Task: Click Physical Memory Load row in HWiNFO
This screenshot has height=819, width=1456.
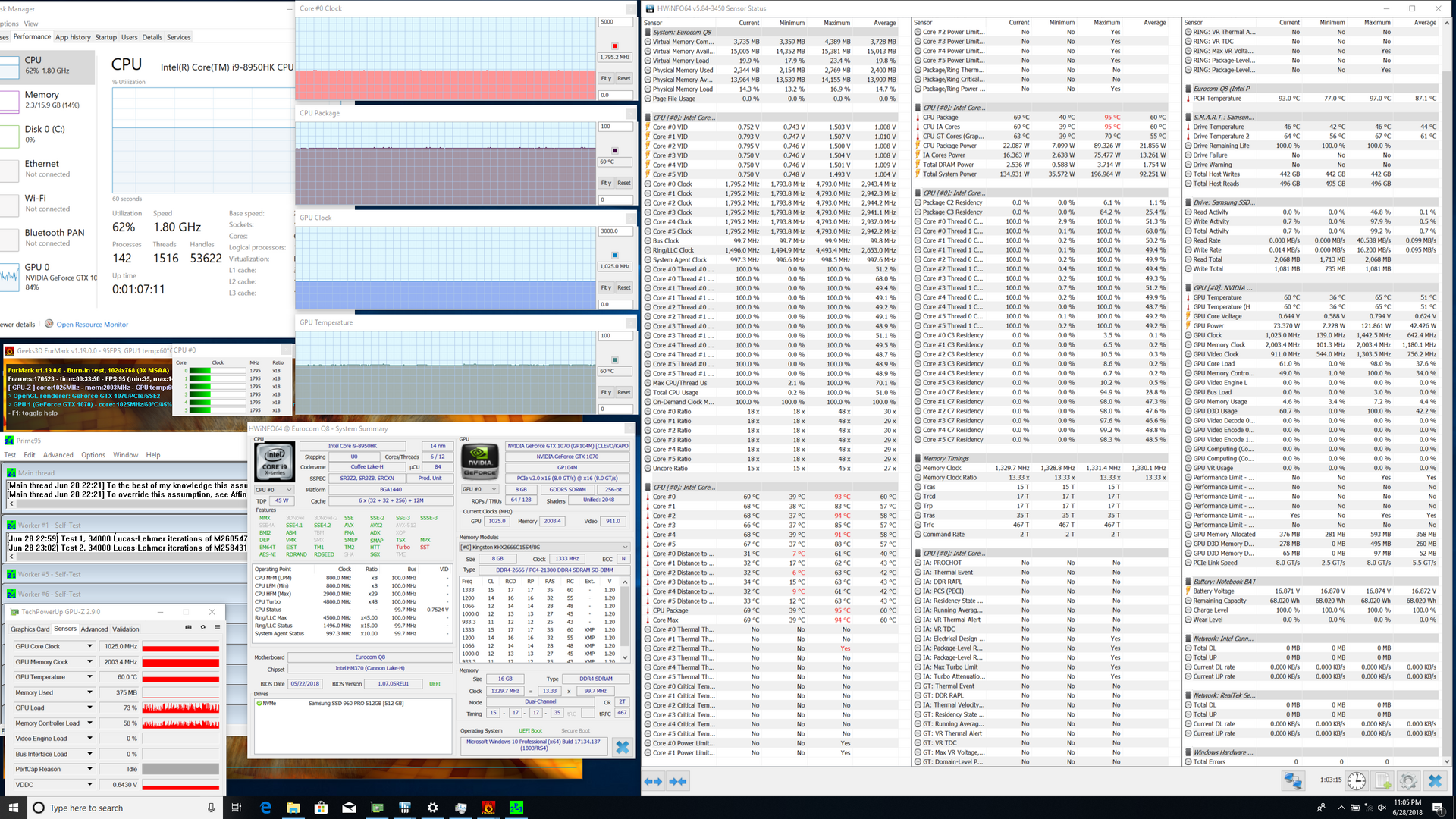Action: 775,89
